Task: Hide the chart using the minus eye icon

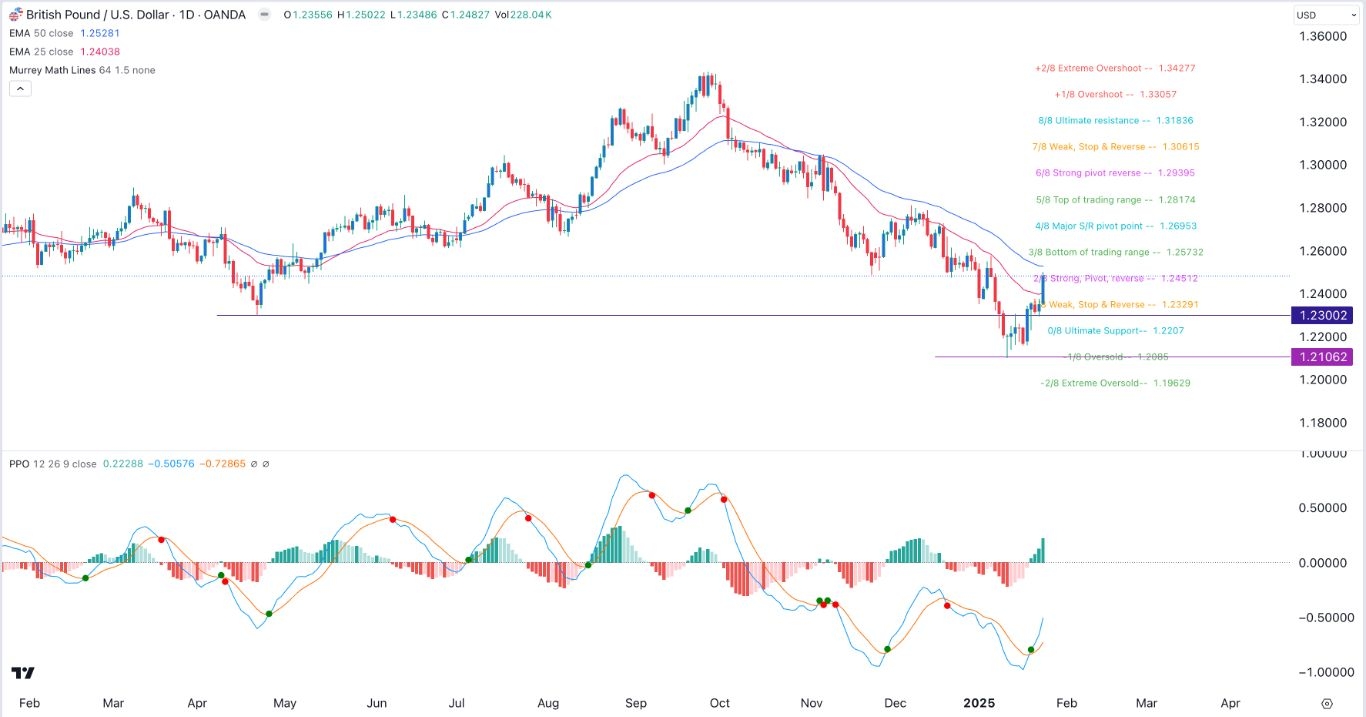Action: click(x=263, y=14)
